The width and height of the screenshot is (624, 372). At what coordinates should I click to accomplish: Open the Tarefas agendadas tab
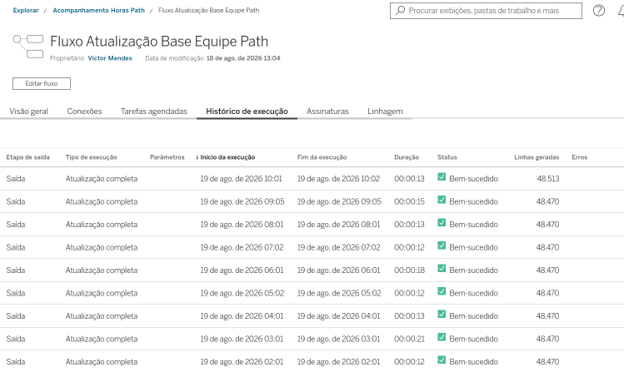pos(154,111)
